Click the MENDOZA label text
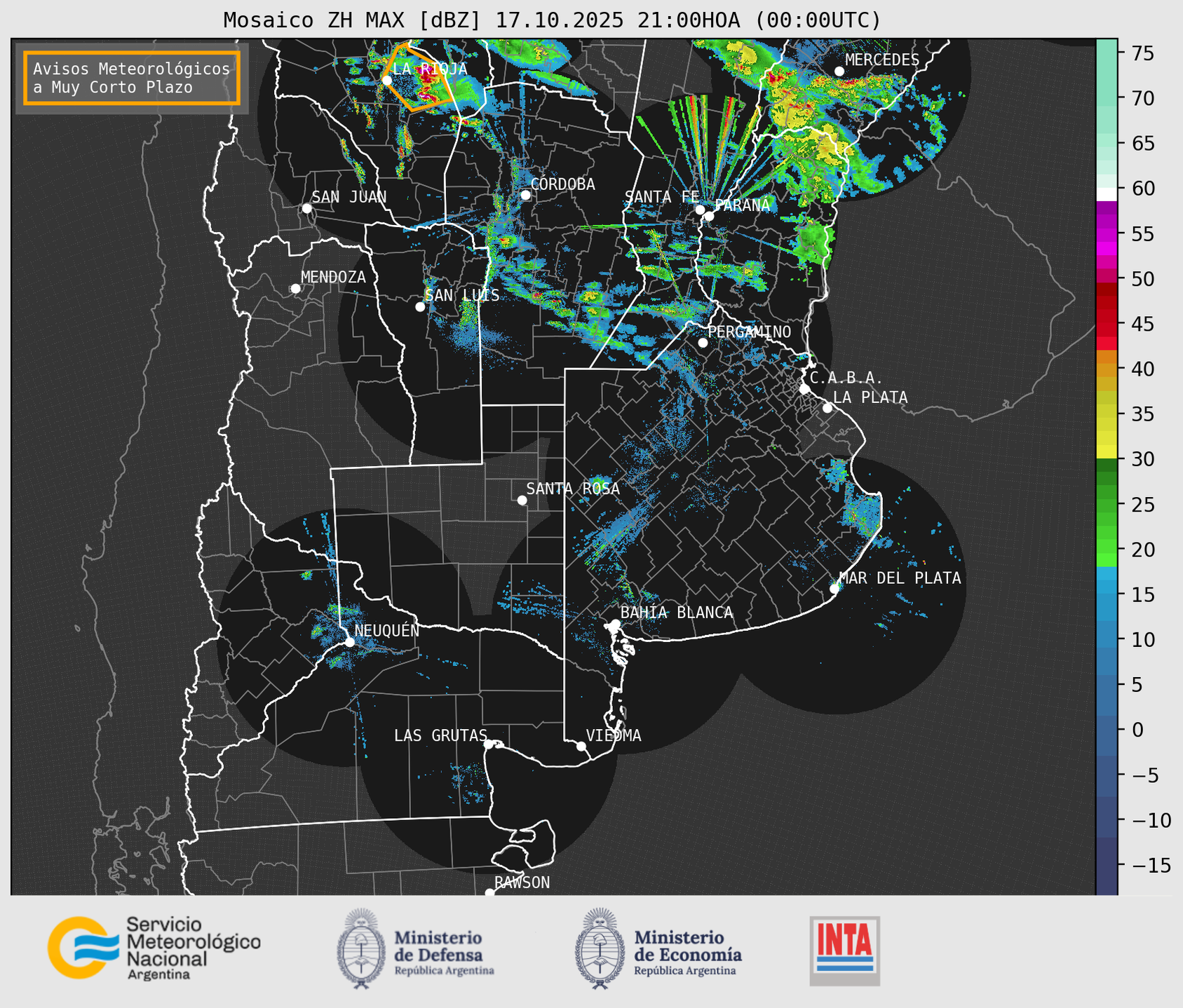This screenshot has height=1008, width=1183. [x=333, y=277]
